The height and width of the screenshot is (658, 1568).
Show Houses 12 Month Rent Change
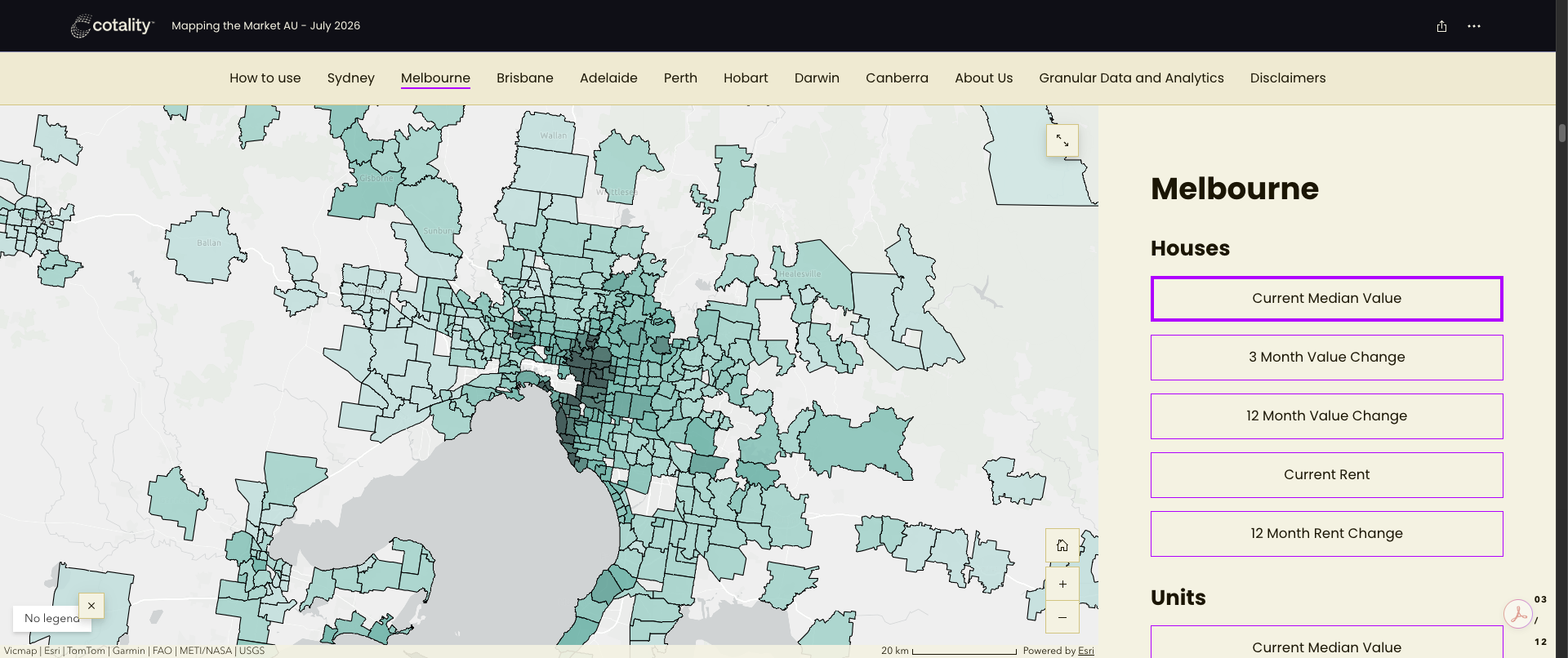1327,534
